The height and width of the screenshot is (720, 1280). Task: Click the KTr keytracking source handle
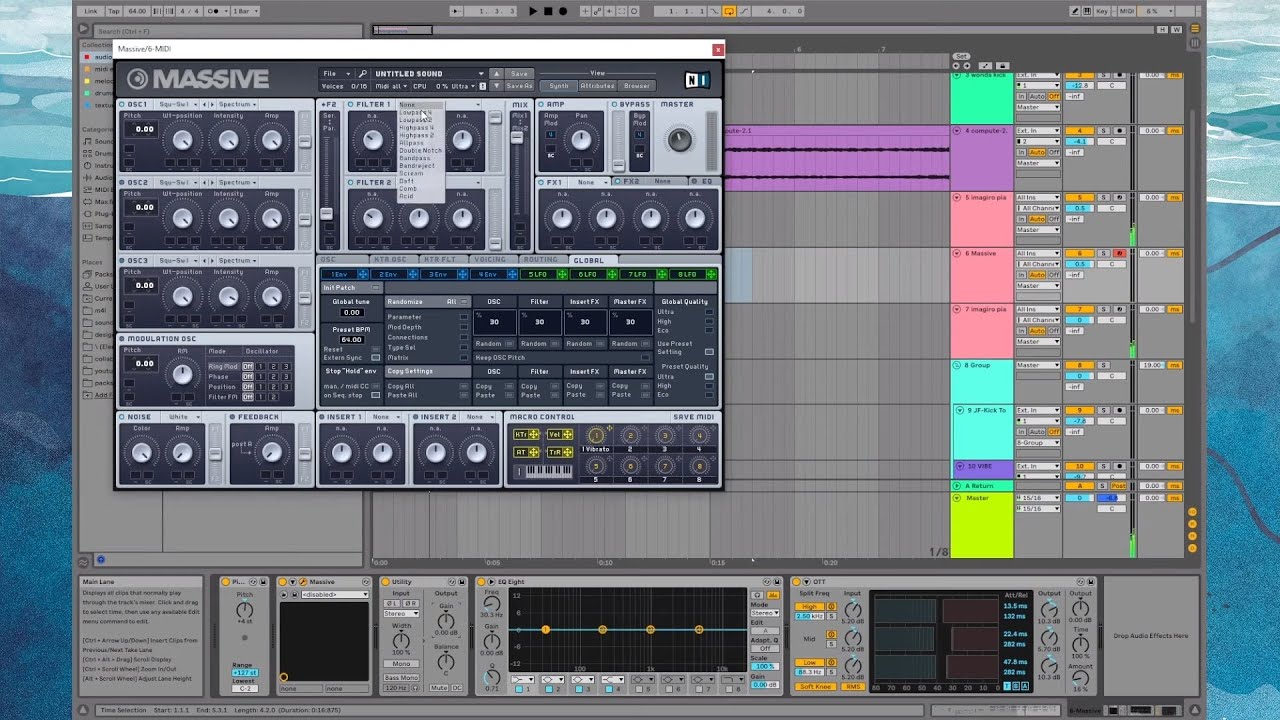click(534, 435)
